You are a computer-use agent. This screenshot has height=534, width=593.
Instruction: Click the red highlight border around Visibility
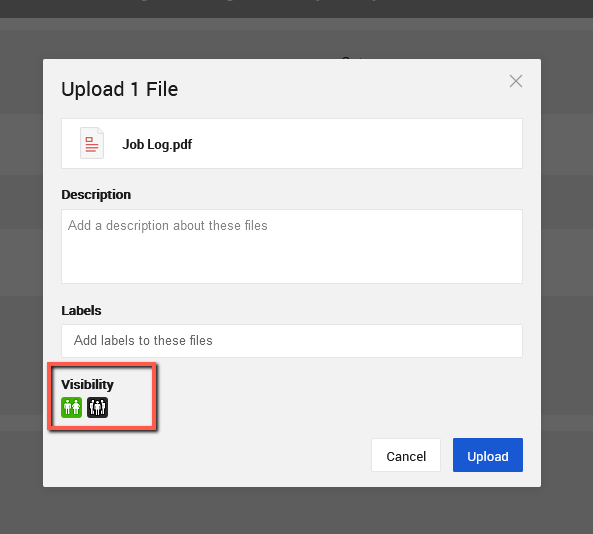102,364
